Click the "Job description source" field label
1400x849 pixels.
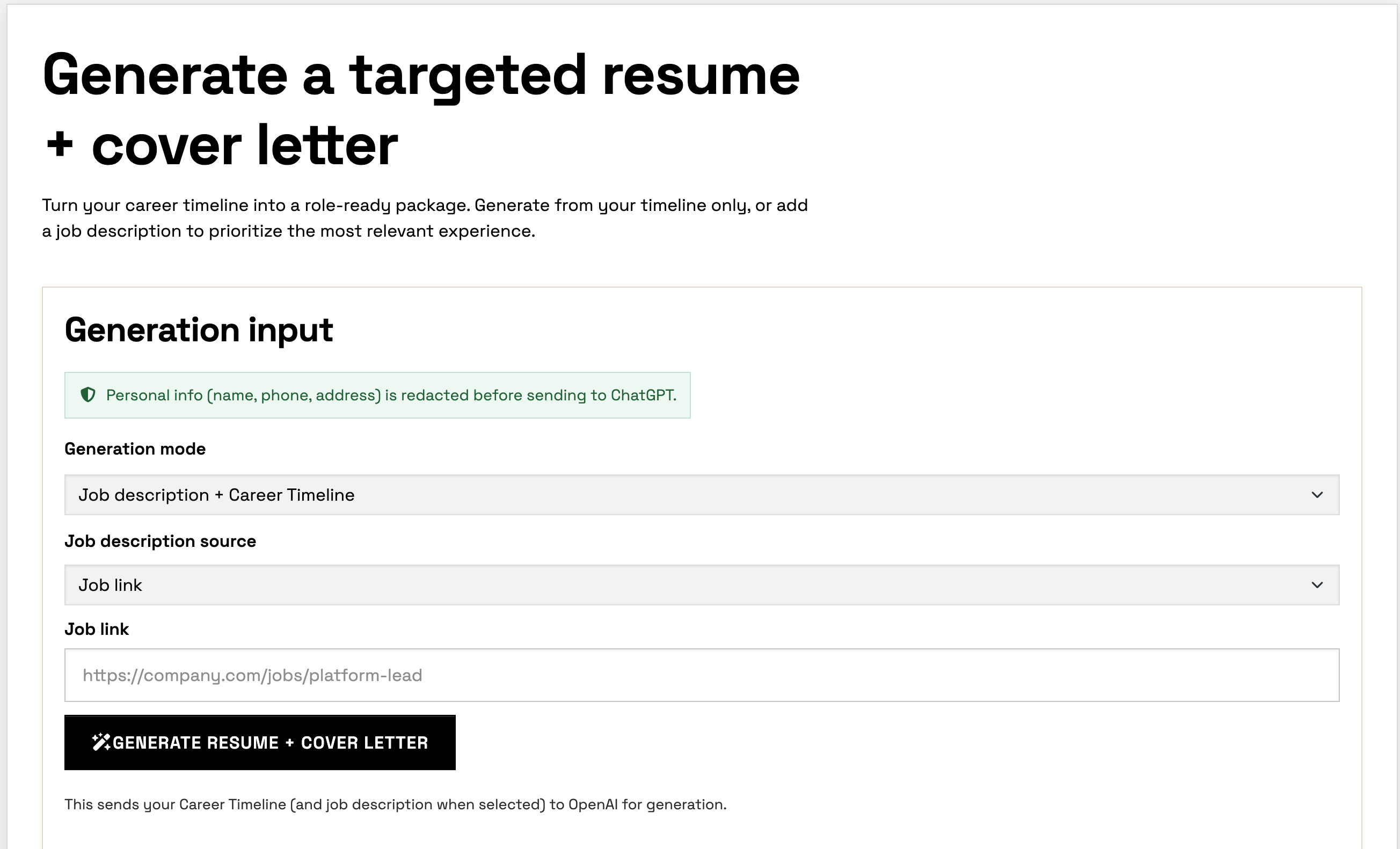(159, 541)
